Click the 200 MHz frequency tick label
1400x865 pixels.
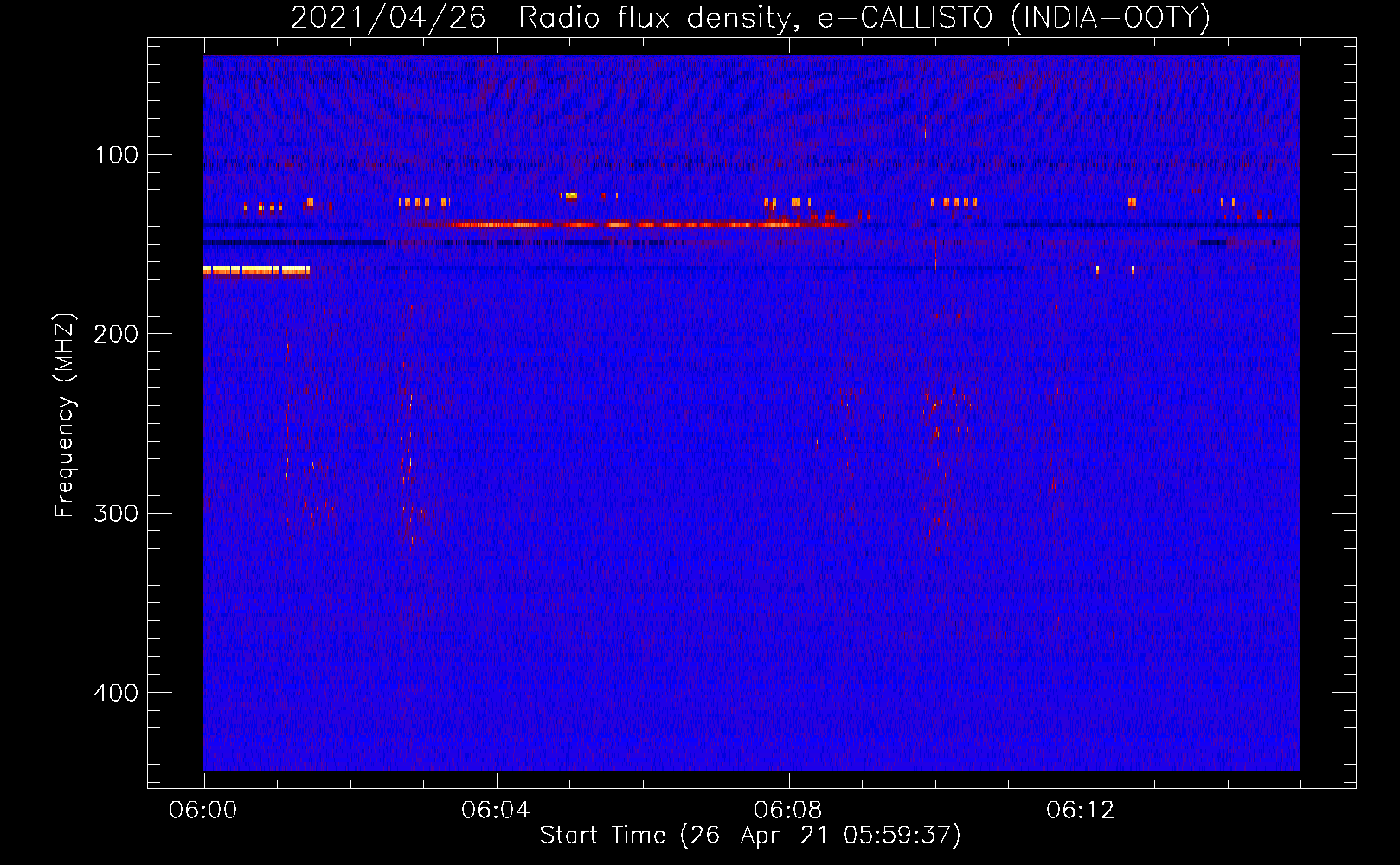pyautogui.click(x=116, y=334)
